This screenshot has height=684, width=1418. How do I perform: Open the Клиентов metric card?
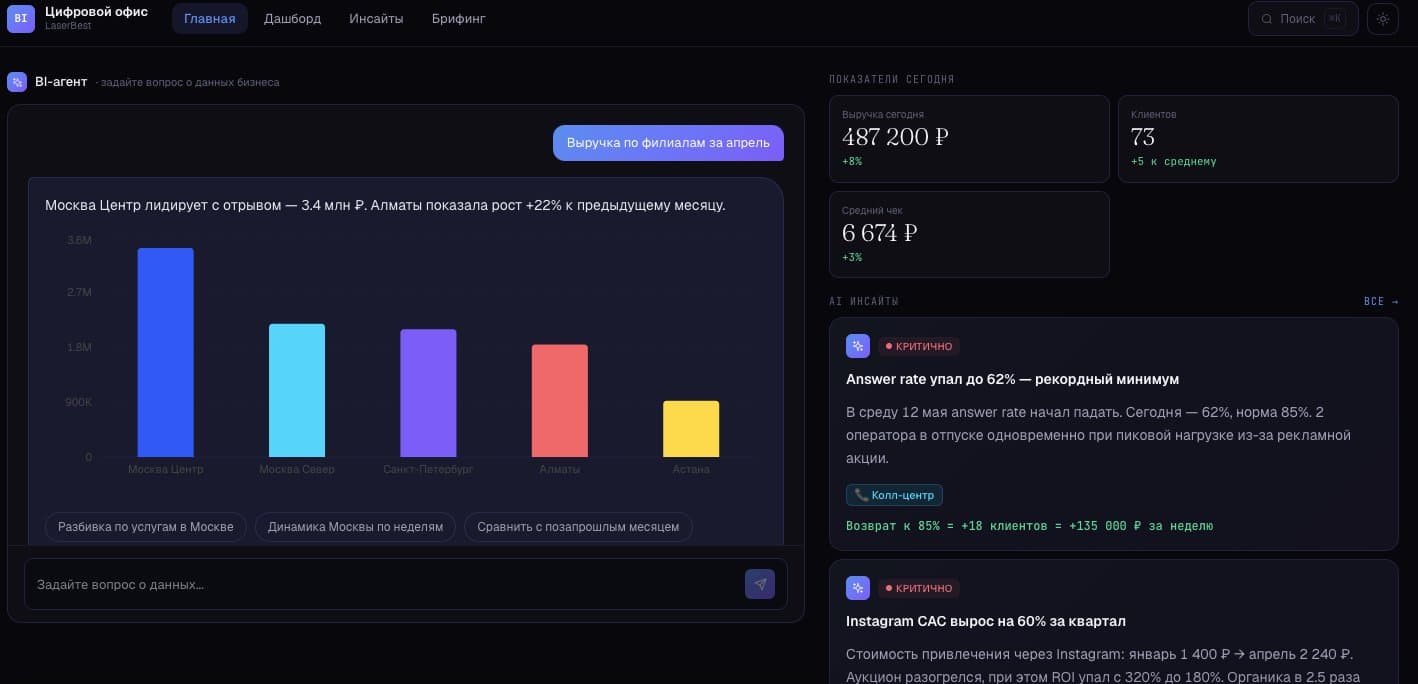[1258, 139]
